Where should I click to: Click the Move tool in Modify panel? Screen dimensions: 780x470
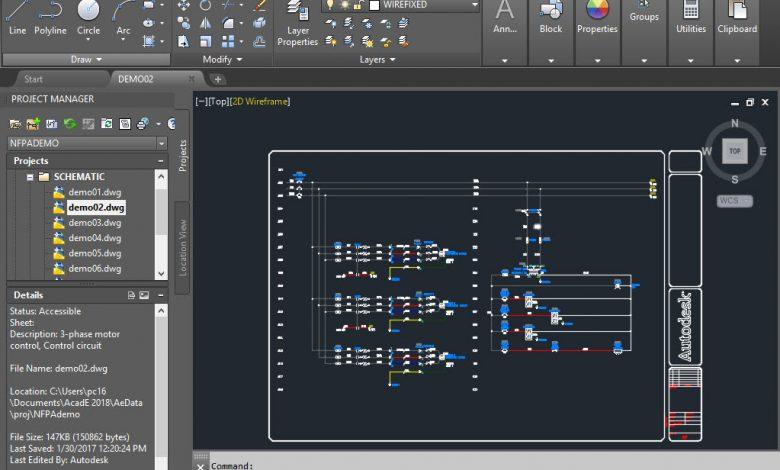[x=184, y=5]
